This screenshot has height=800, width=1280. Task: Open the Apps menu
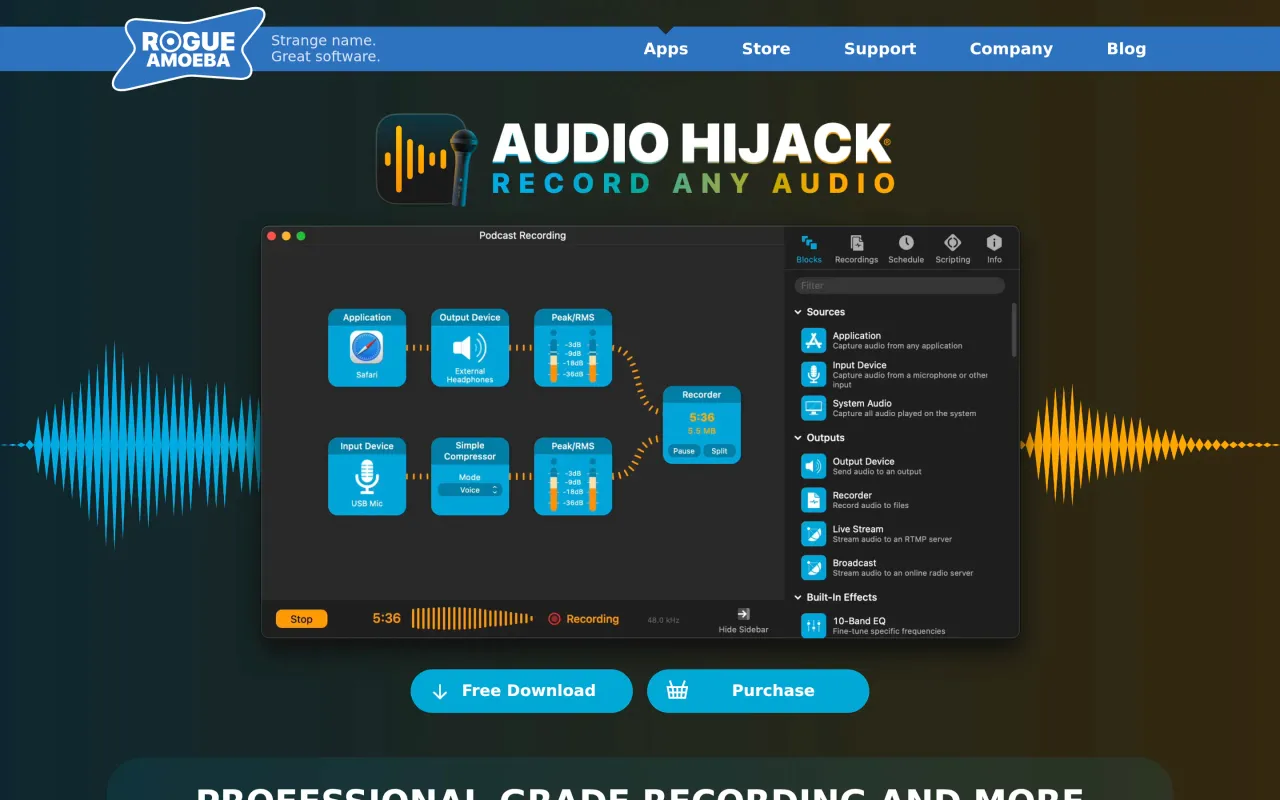click(x=666, y=48)
